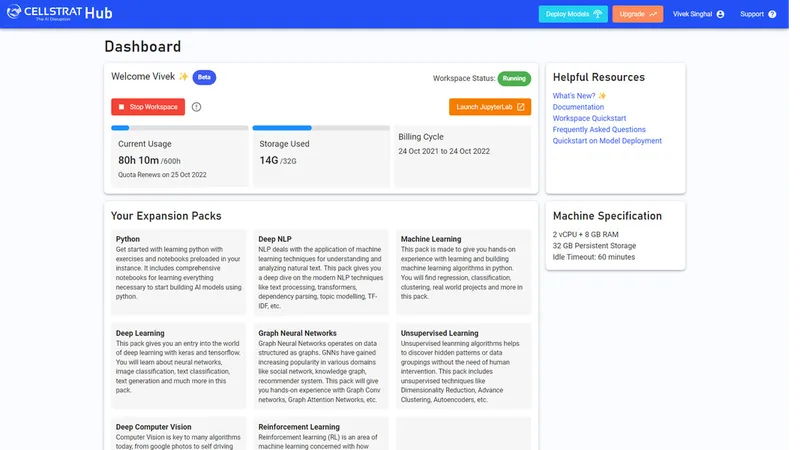
Task: Open the Deep NLP expansion pack
Action: tap(321, 271)
